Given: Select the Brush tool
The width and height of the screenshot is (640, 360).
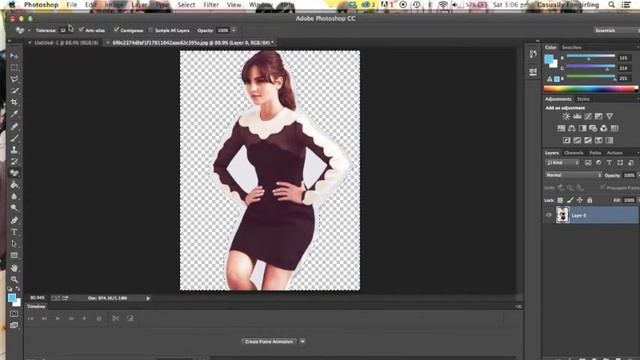Looking at the screenshot, I should tap(14, 138).
